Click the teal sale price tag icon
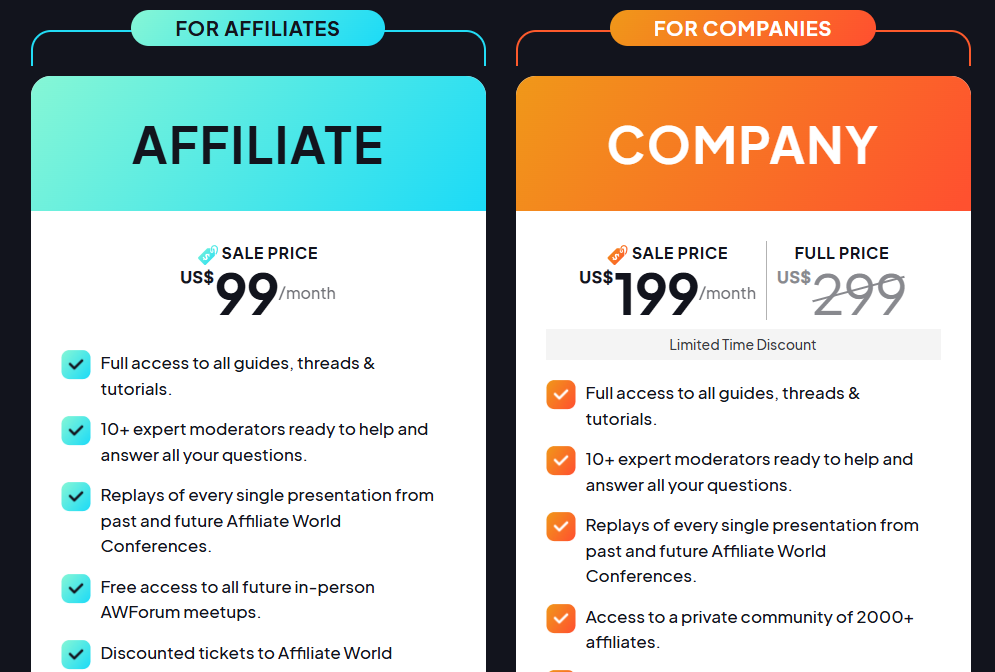The width and height of the screenshot is (995, 672). pos(208,254)
